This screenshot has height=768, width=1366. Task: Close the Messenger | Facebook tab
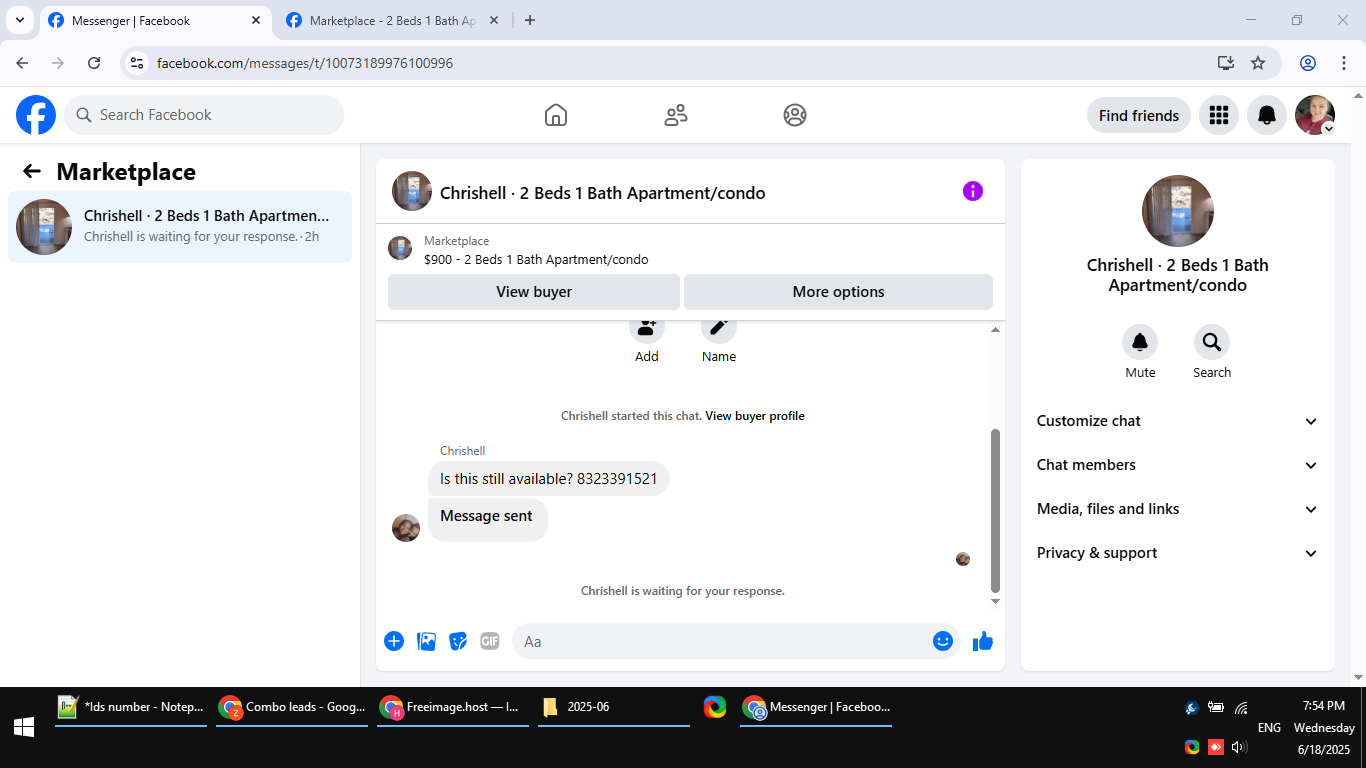[256, 20]
